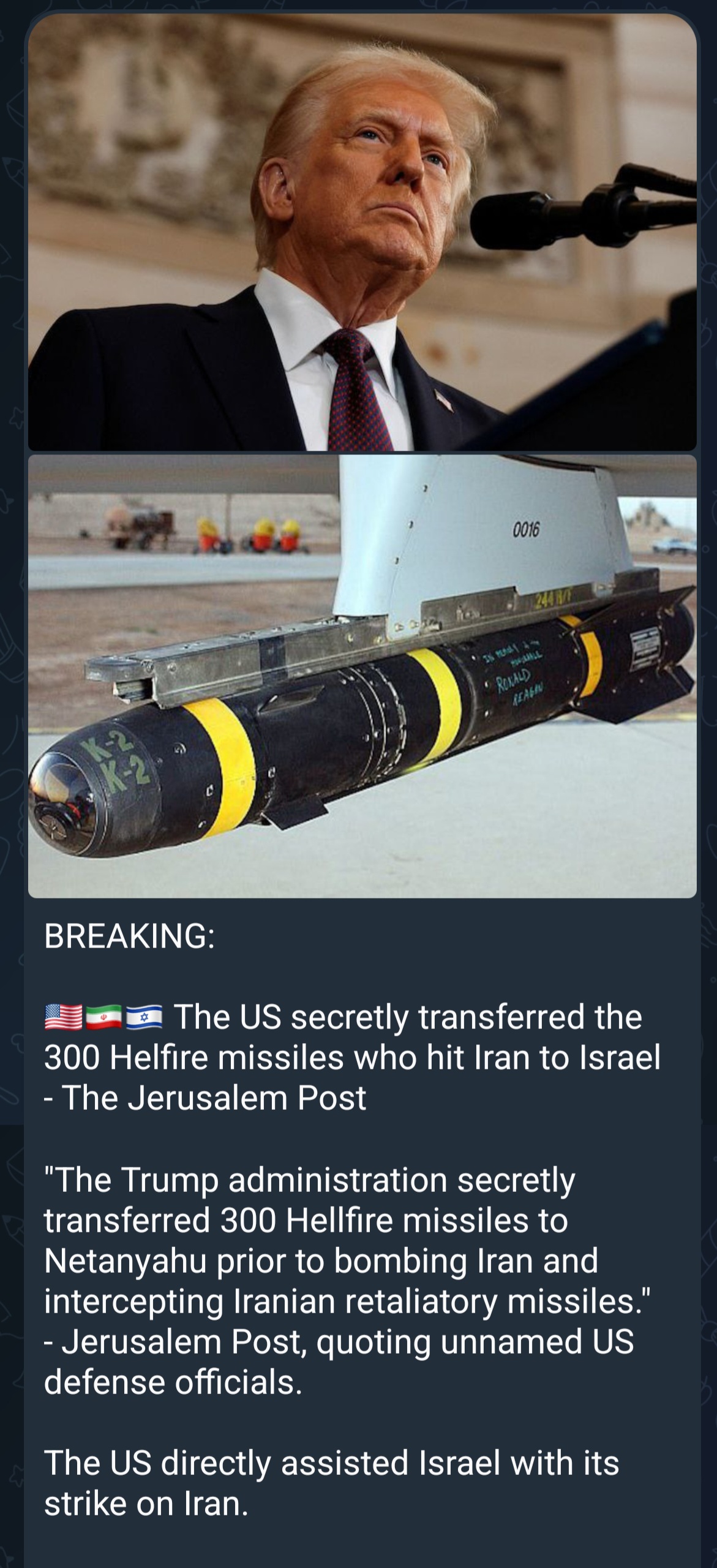Image resolution: width=717 pixels, height=1568 pixels.
Task: Tap the US flag emoji
Action: click(63, 1018)
